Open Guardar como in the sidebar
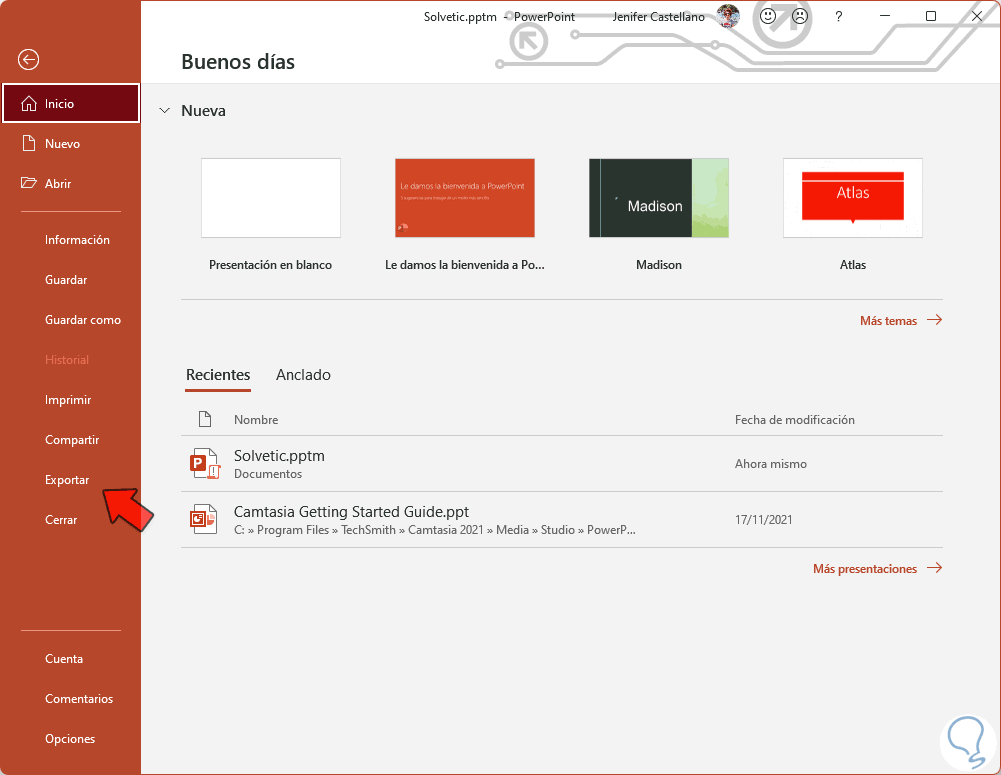1001x775 pixels. (83, 320)
